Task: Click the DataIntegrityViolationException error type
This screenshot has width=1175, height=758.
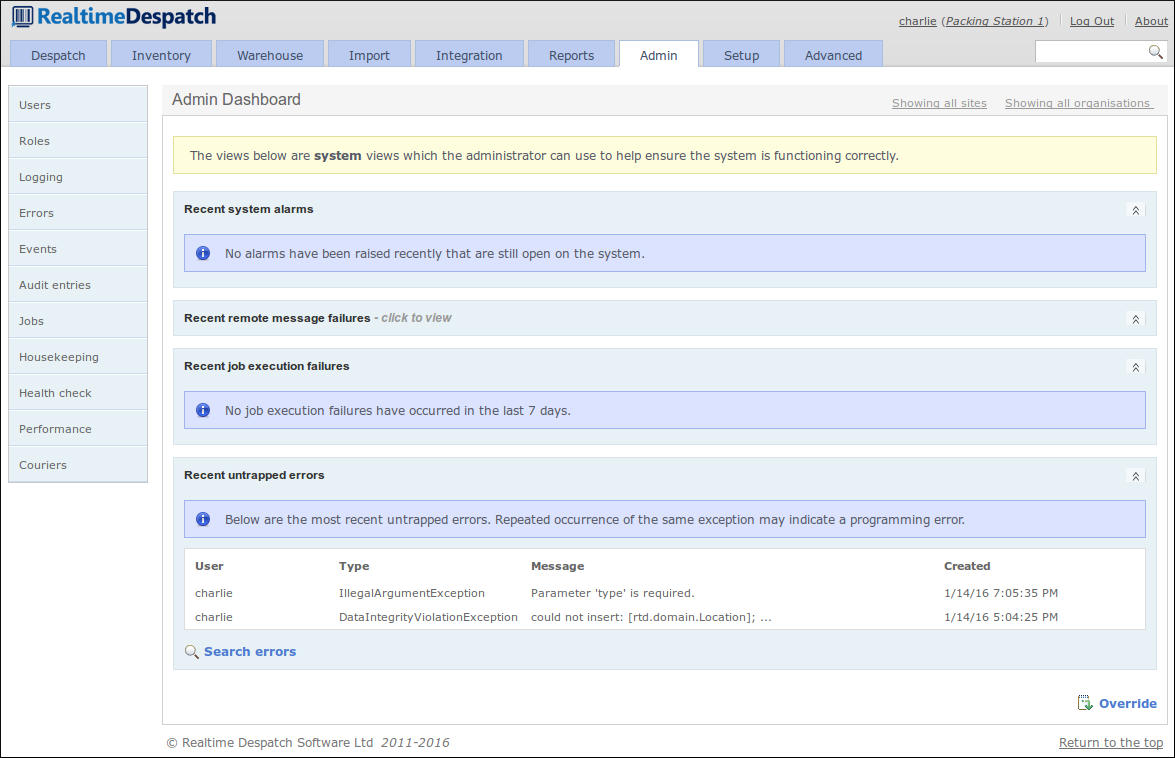Action: (428, 617)
